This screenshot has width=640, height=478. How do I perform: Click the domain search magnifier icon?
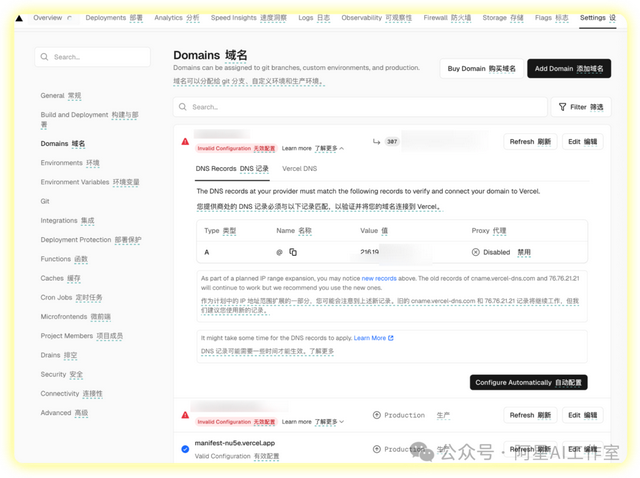(x=182, y=107)
